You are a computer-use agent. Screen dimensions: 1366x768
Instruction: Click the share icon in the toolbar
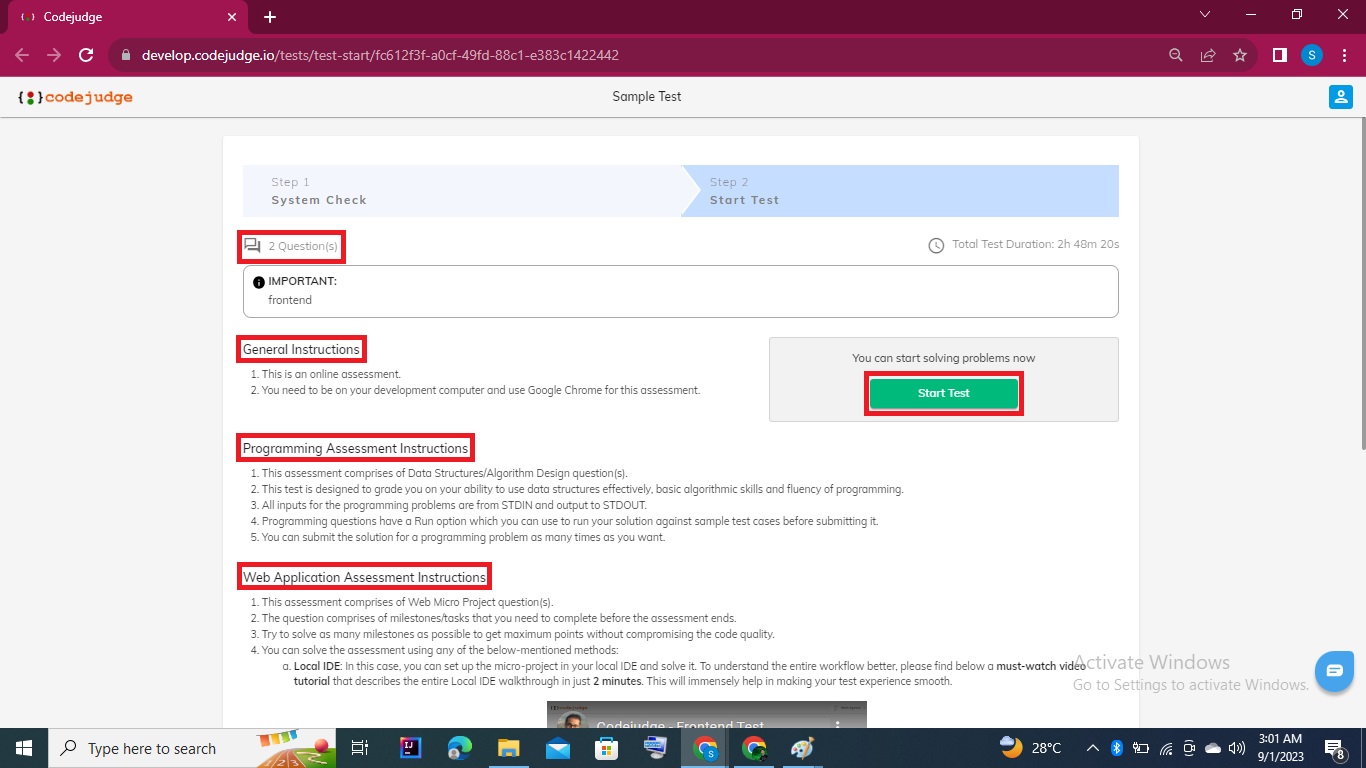coord(1208,55)
